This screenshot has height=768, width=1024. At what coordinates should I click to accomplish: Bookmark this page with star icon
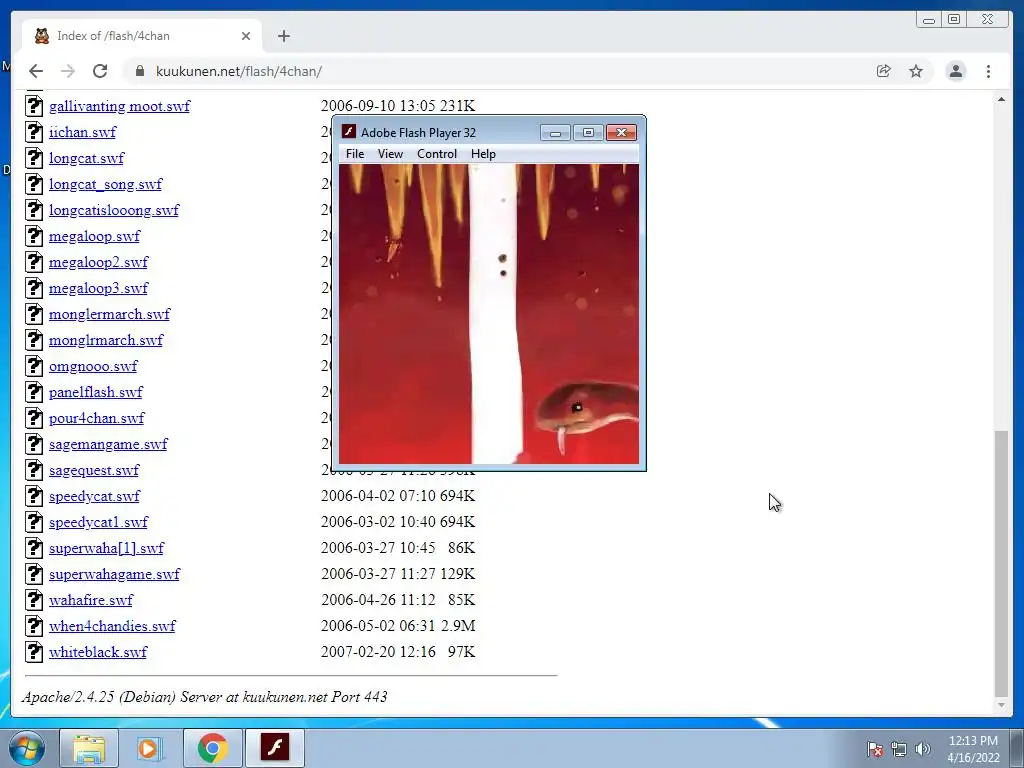[x=916, y=71]
